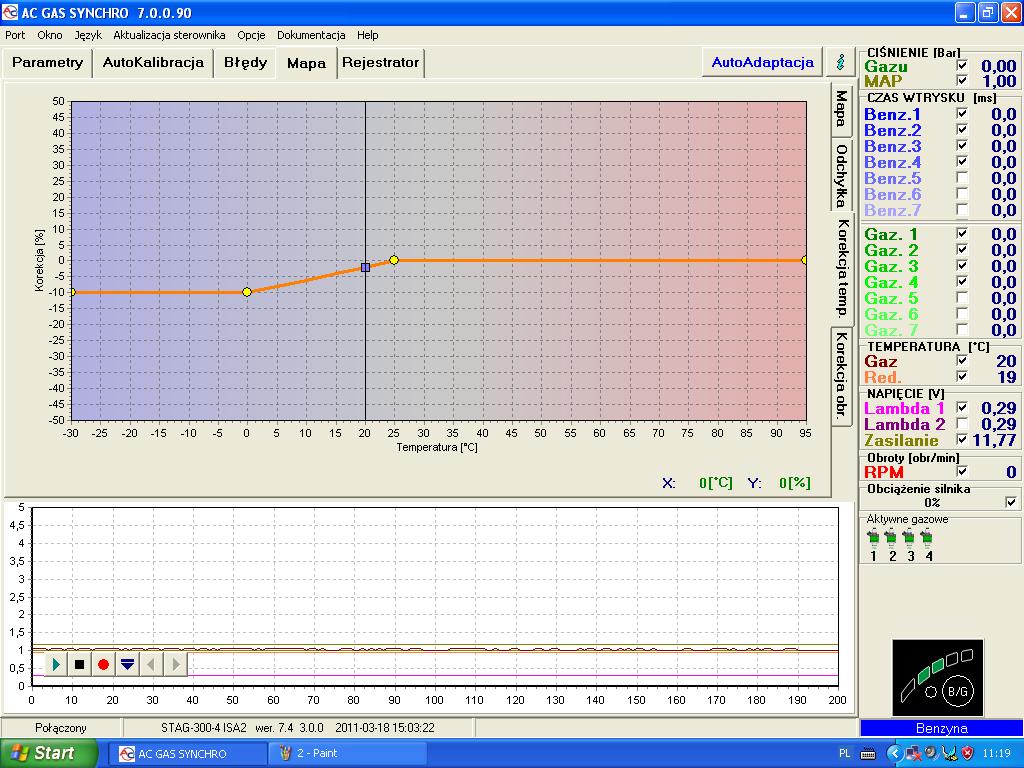Click the Gaz. 2 label

coord(891,250)
